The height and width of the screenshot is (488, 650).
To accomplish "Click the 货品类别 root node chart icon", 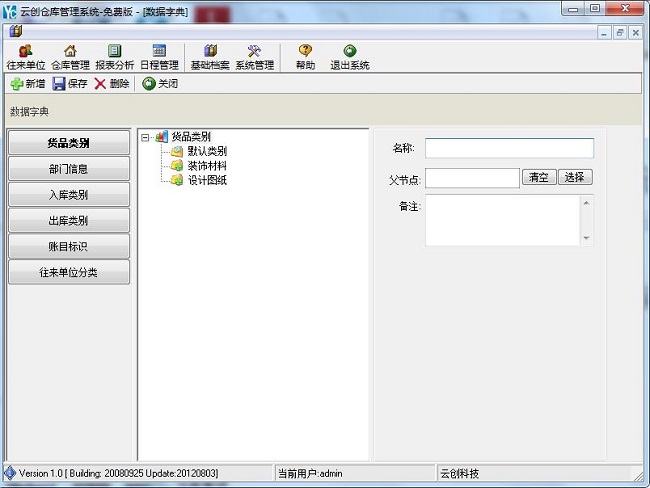I will point(162,136).
